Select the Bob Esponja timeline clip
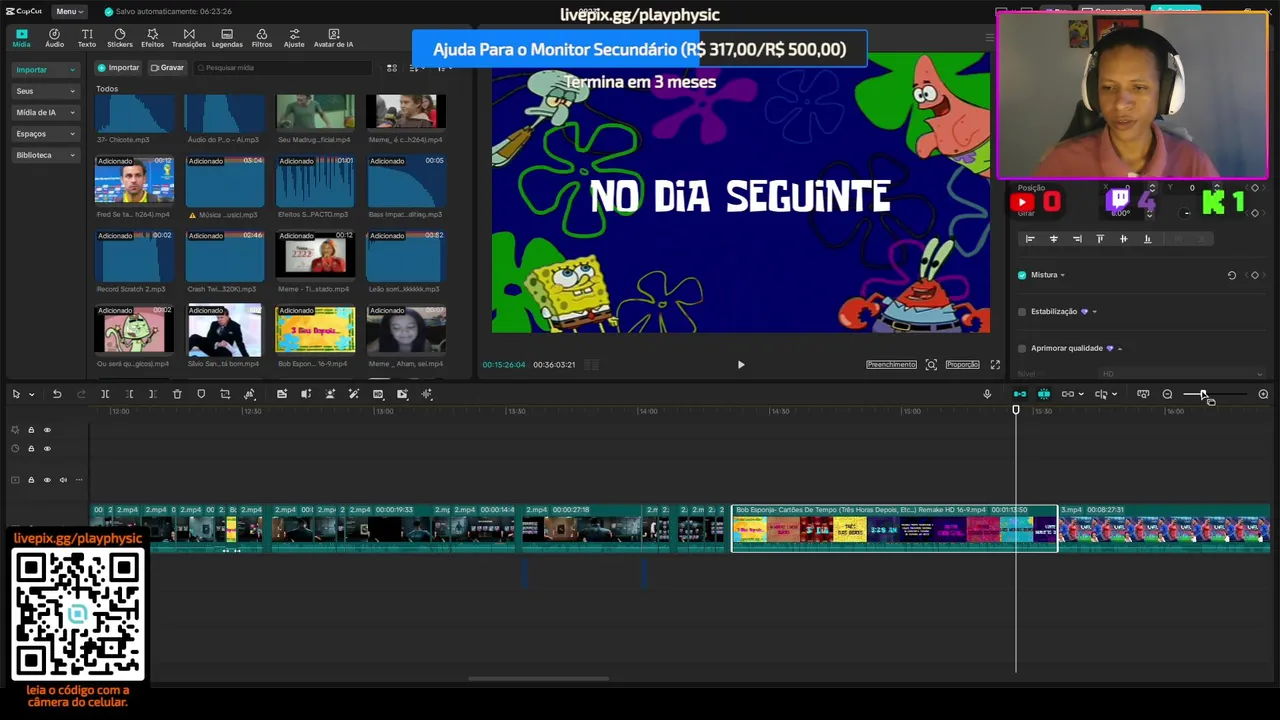This screenshot has width=1280, height=720. 894,528
